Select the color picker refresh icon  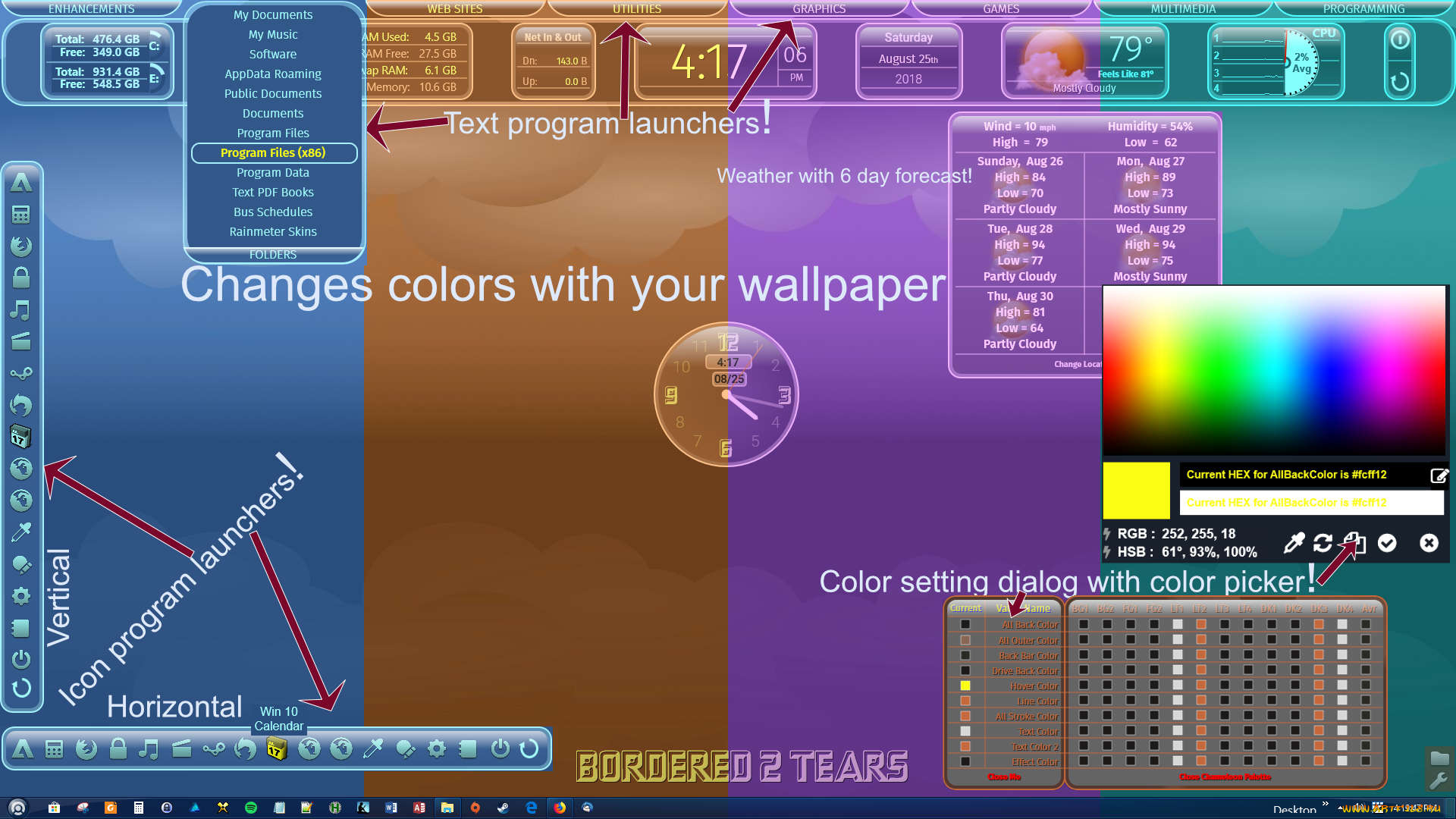(x=1321, y=542)
